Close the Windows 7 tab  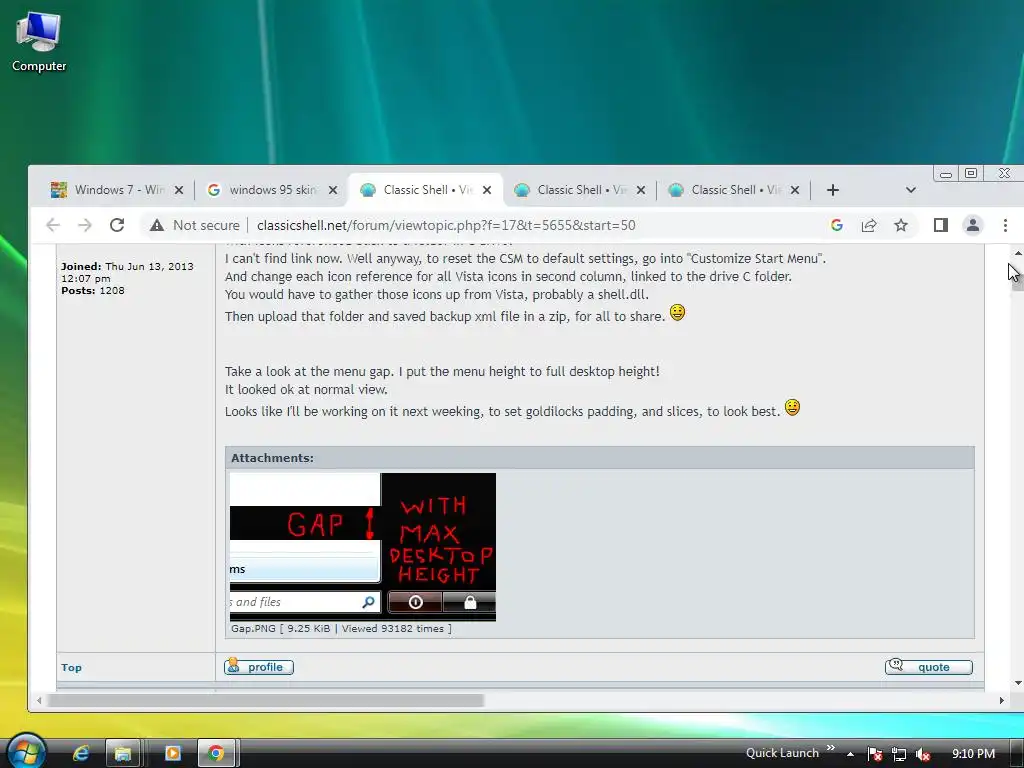179,190
